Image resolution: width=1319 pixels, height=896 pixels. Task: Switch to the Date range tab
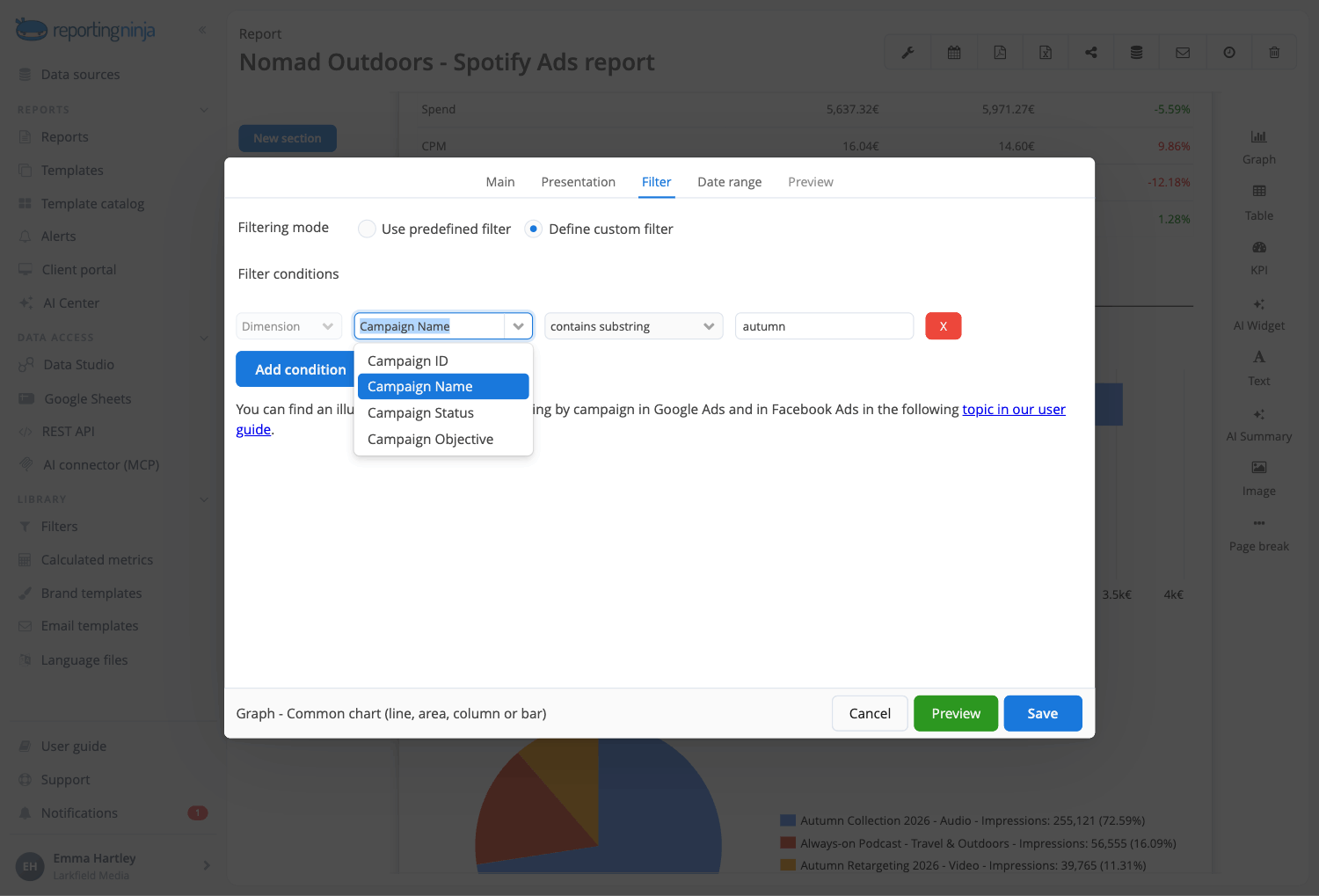pyautogui.click(x=730, y=182)
